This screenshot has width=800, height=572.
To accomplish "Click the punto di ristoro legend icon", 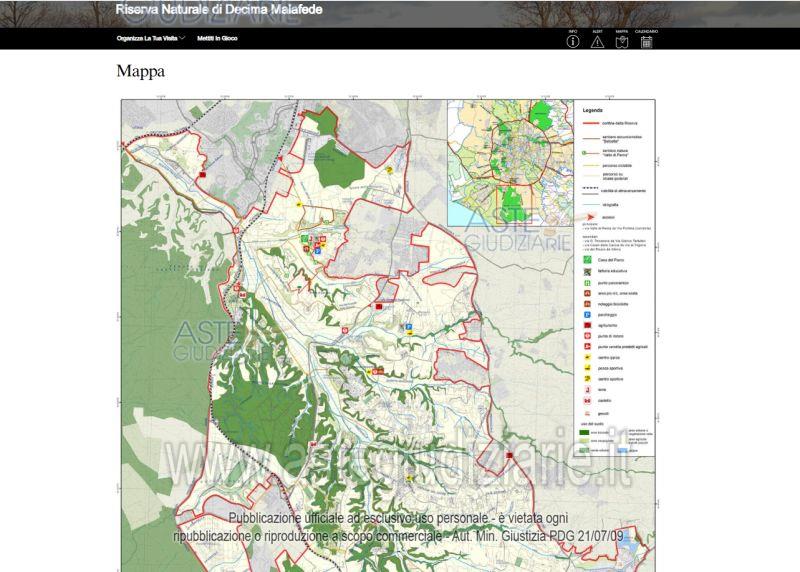I will pyautogui.click(x=587, y=335).
